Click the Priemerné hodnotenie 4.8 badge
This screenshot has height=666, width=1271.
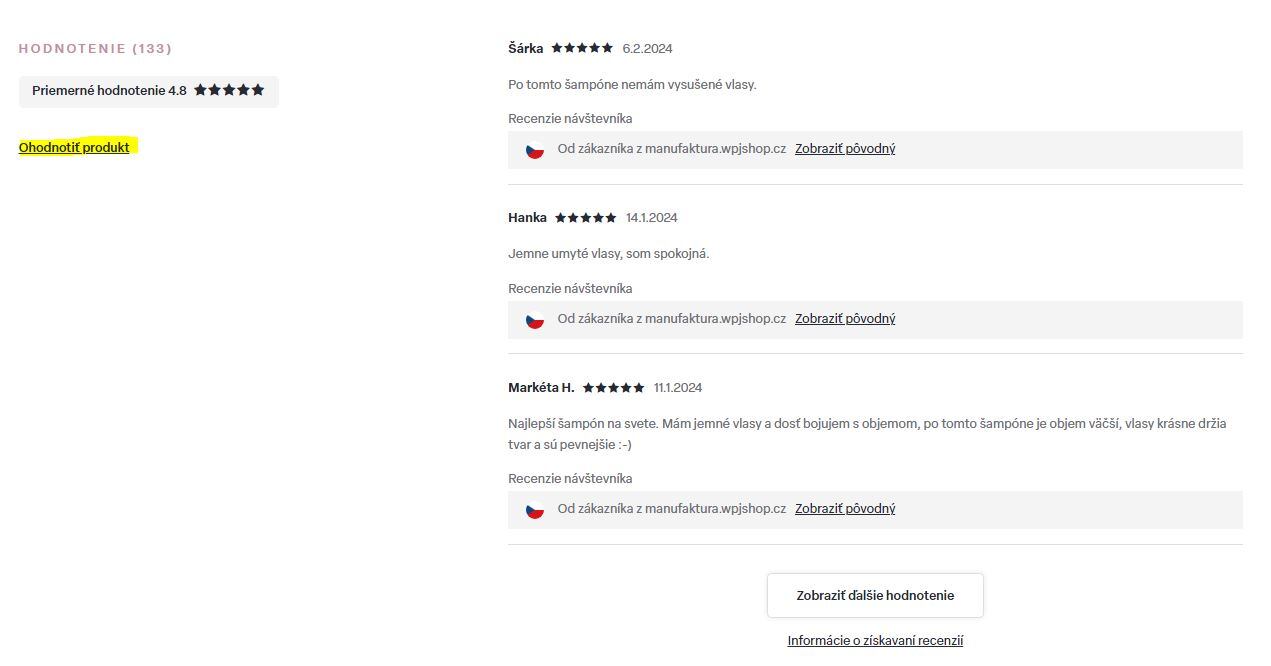click(x=109, y=91)
